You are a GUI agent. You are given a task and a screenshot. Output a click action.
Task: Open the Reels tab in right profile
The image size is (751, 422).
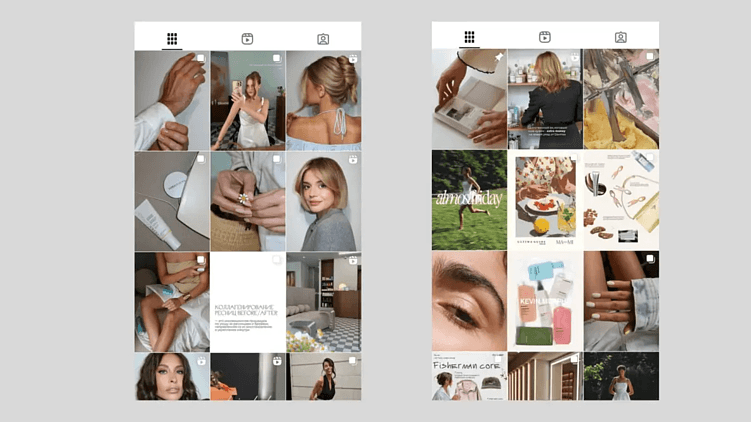[x=545, y=37]
